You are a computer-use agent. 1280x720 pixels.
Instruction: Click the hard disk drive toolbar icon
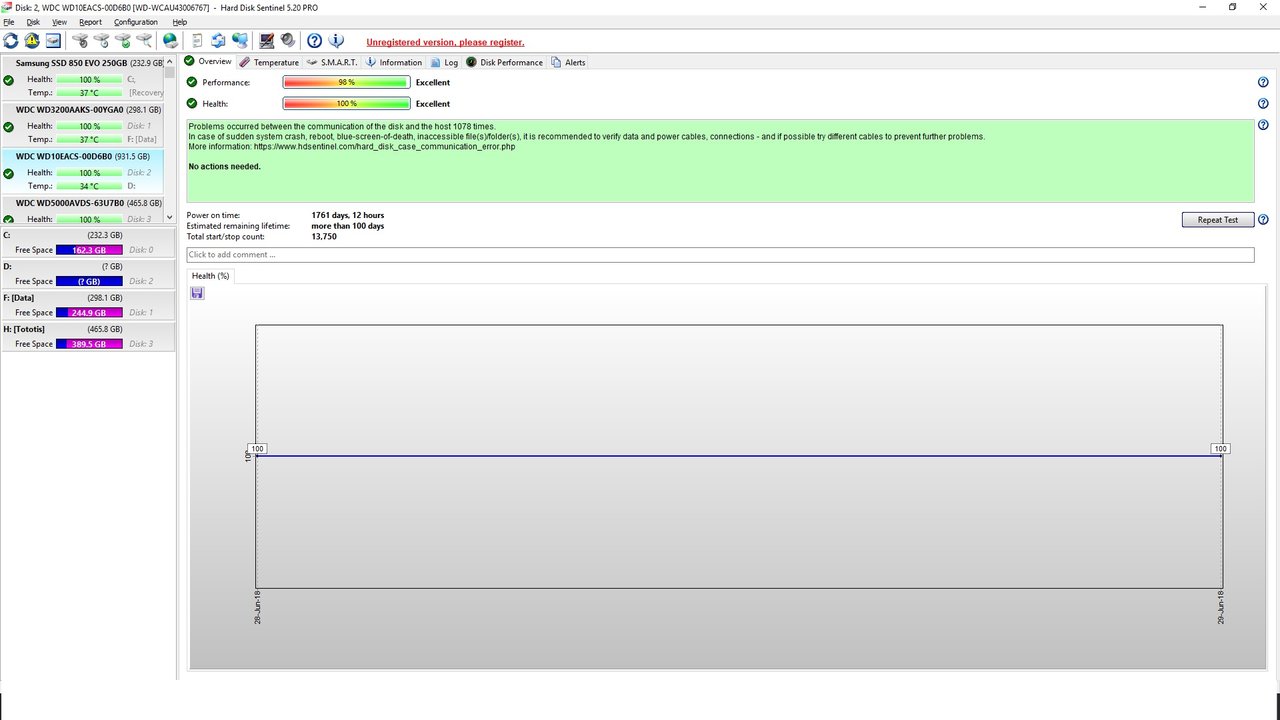[x=53, y=41]
